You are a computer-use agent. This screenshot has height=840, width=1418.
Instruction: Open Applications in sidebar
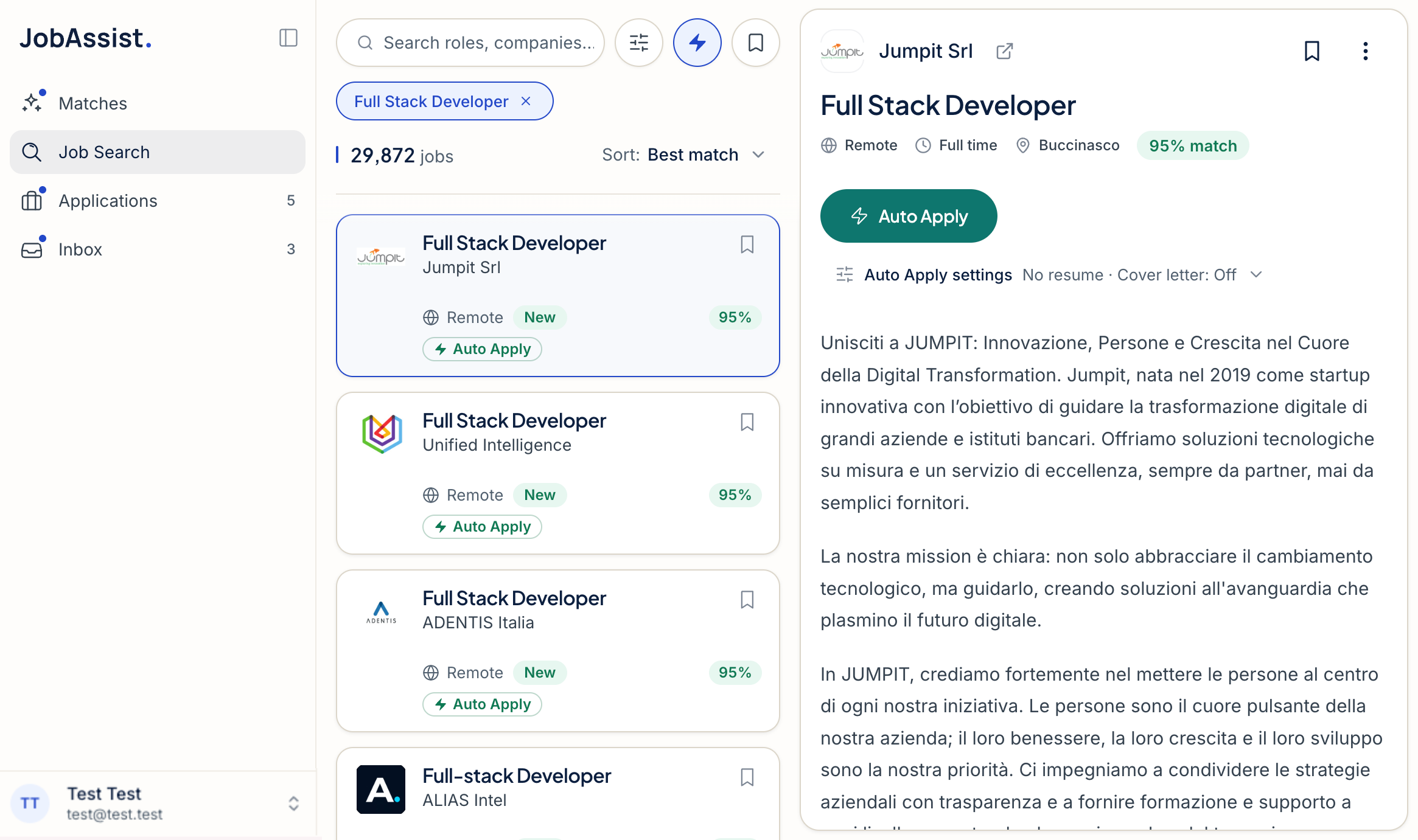pyautogui.click(x=158, y=201)
